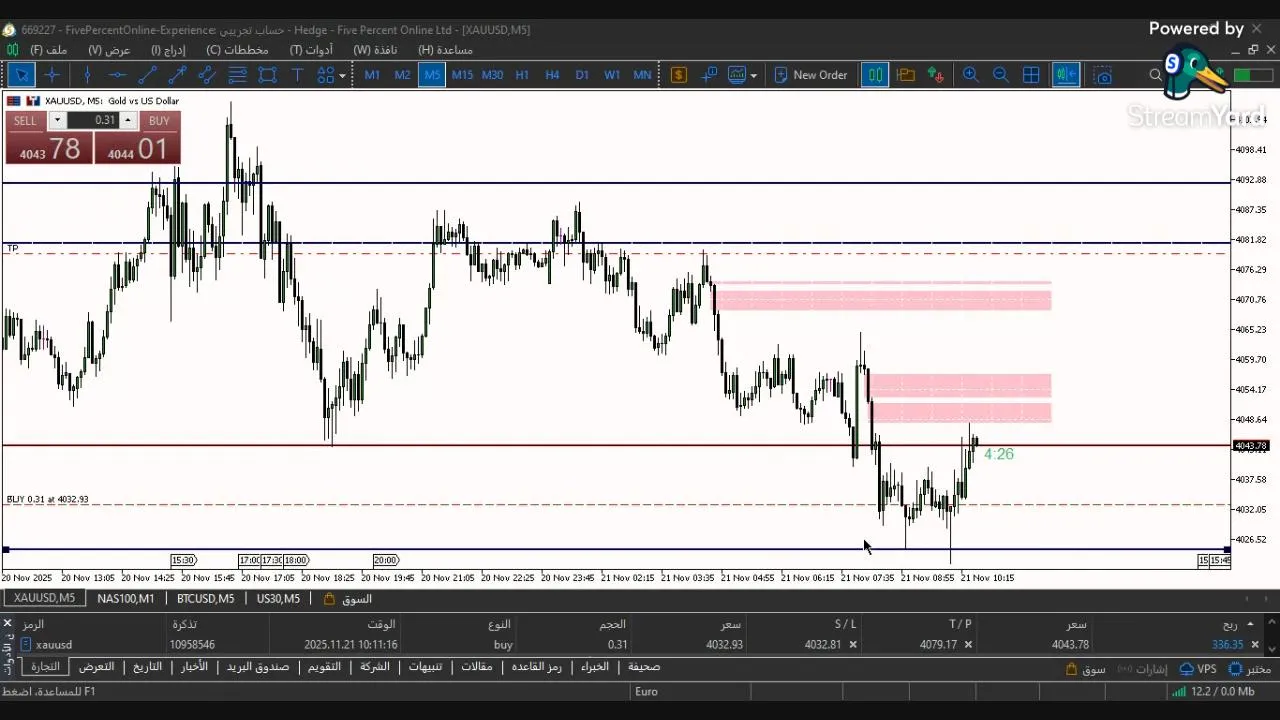Screen dimensions: 1280x720
Task: Open the search magnifier icon
Action: (1156, 75)
